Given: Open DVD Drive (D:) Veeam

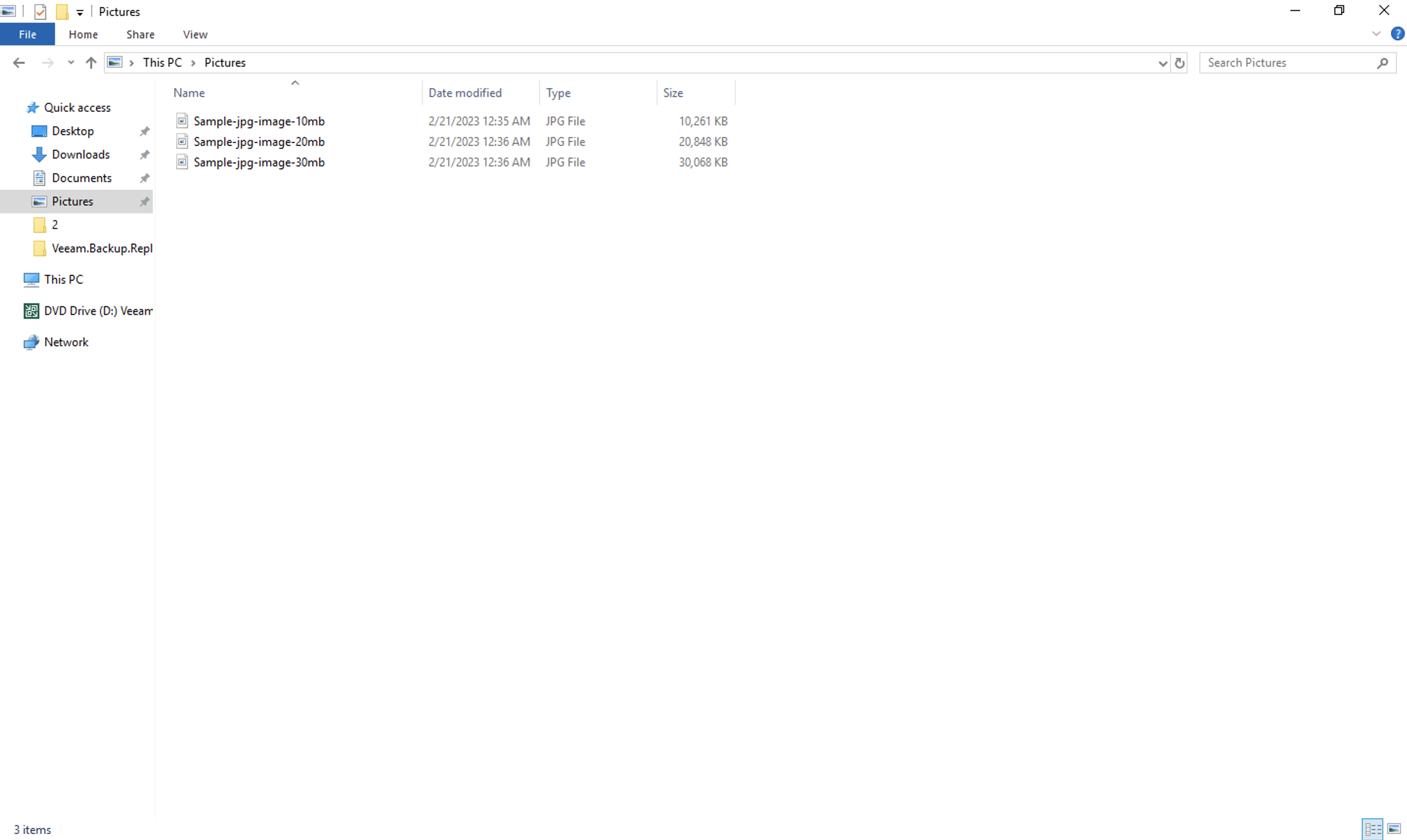Looking at the screenshot, I should click(x=97, y=311).
